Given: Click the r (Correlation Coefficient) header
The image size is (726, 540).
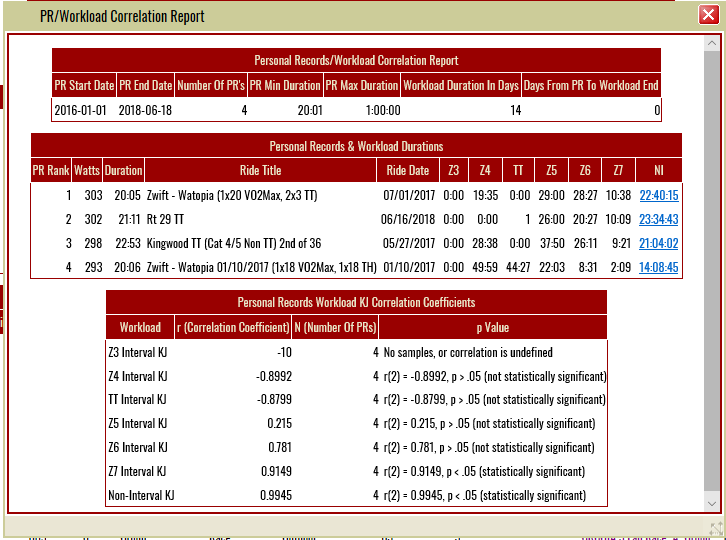Looking at the screenshot, I should (x=233, y=327).
